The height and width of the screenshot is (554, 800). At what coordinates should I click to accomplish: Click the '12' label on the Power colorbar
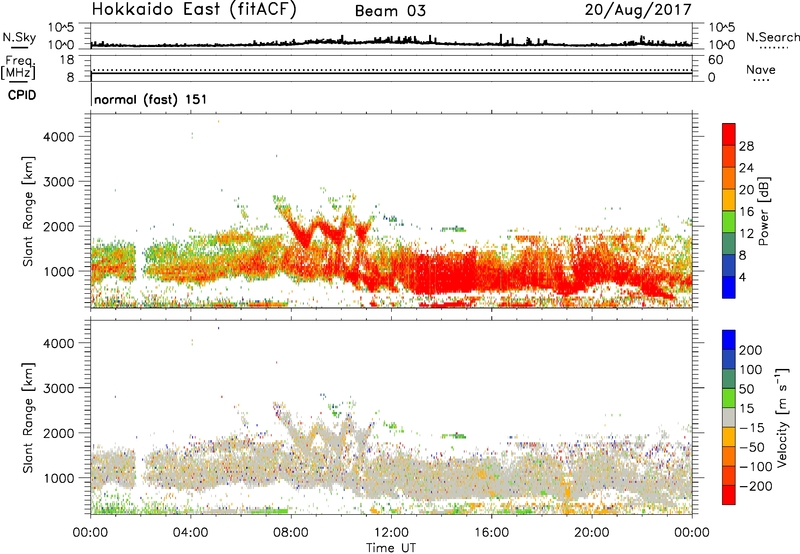746,234
